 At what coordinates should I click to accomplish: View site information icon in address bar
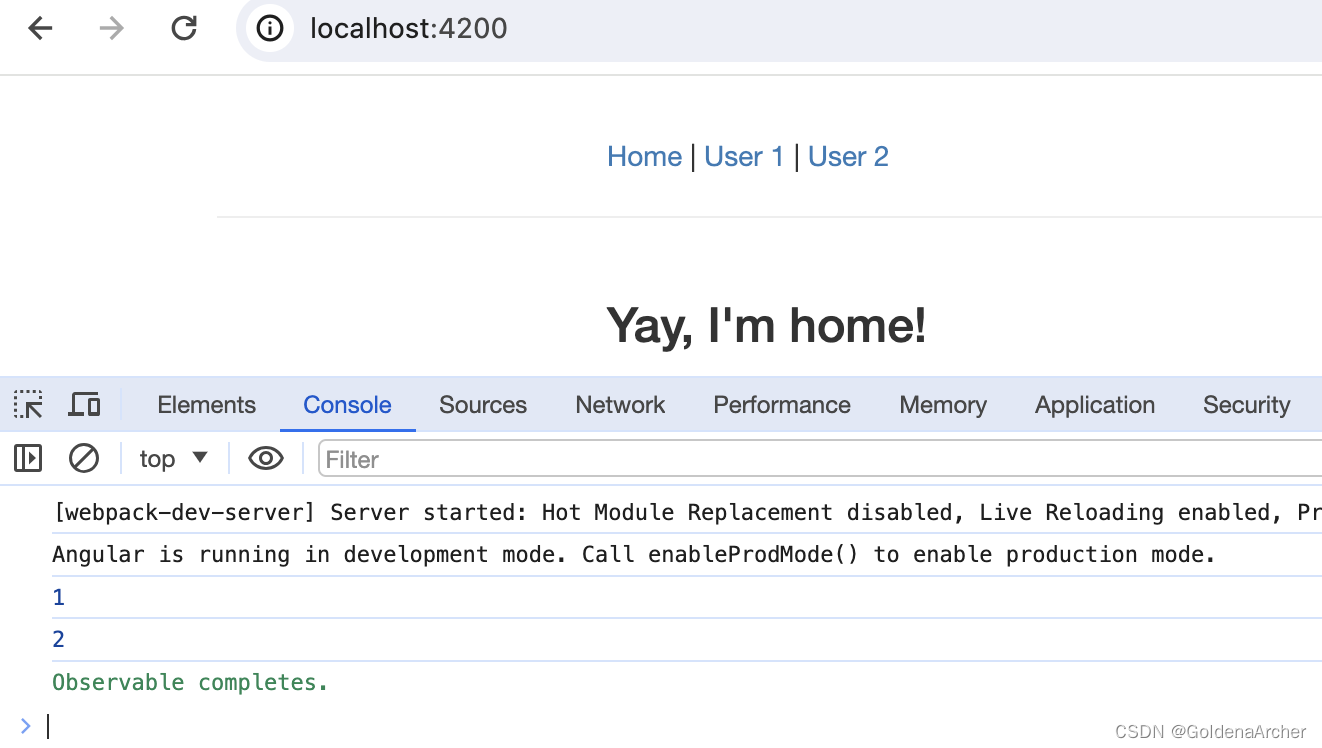(x=270, y=28)
